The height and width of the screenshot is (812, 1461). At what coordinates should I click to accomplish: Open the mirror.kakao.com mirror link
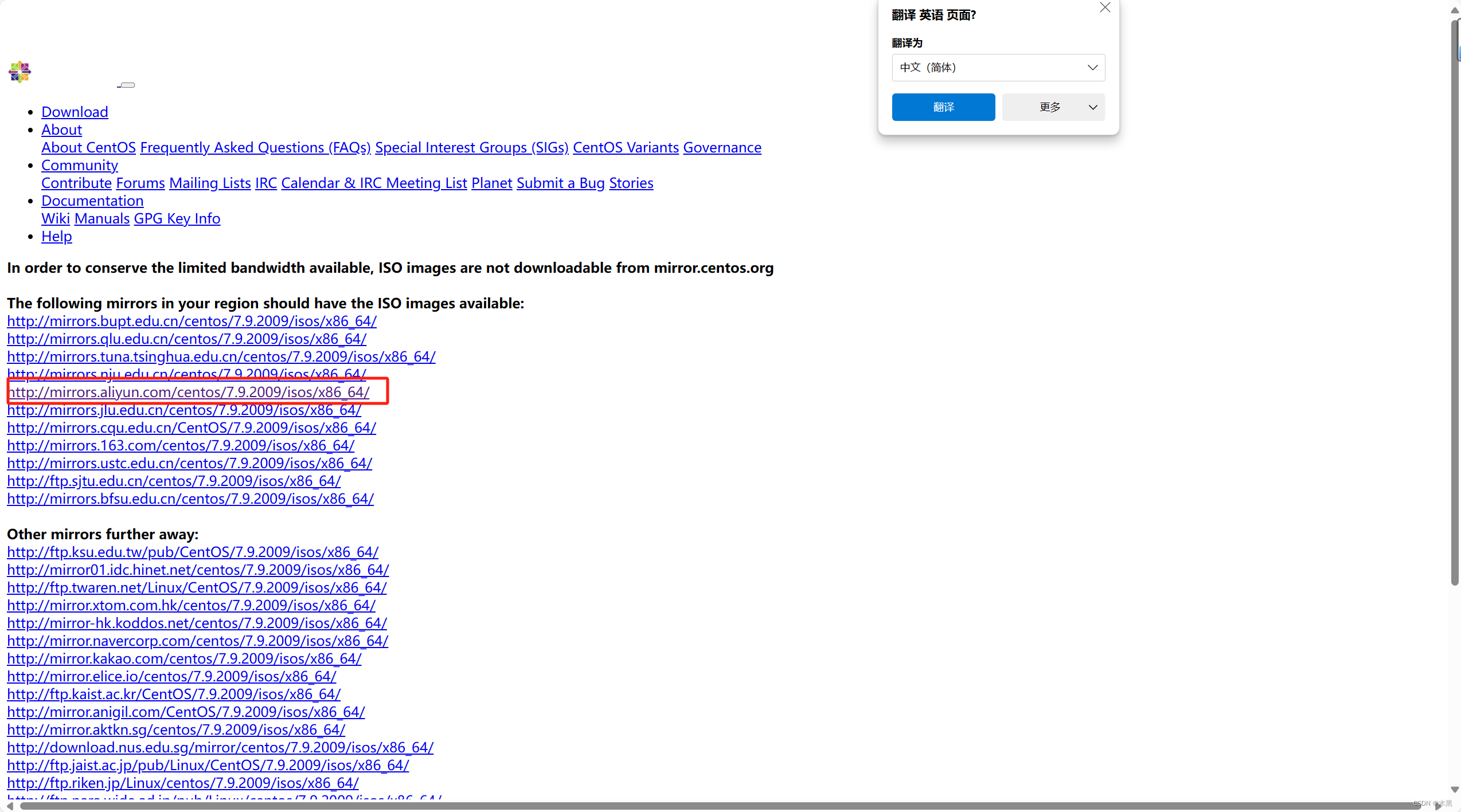pos(184,658)
